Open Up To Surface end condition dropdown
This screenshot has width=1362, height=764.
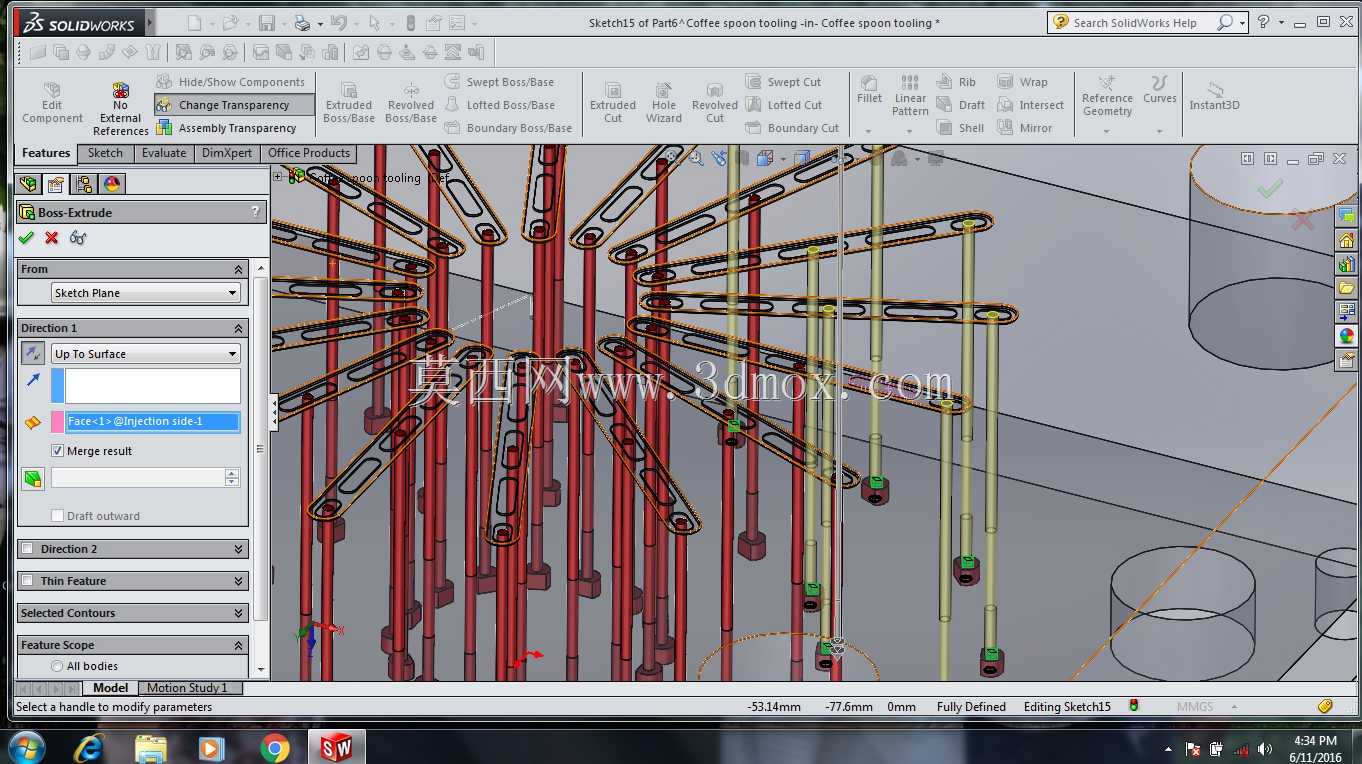click(x=146, y=354)
